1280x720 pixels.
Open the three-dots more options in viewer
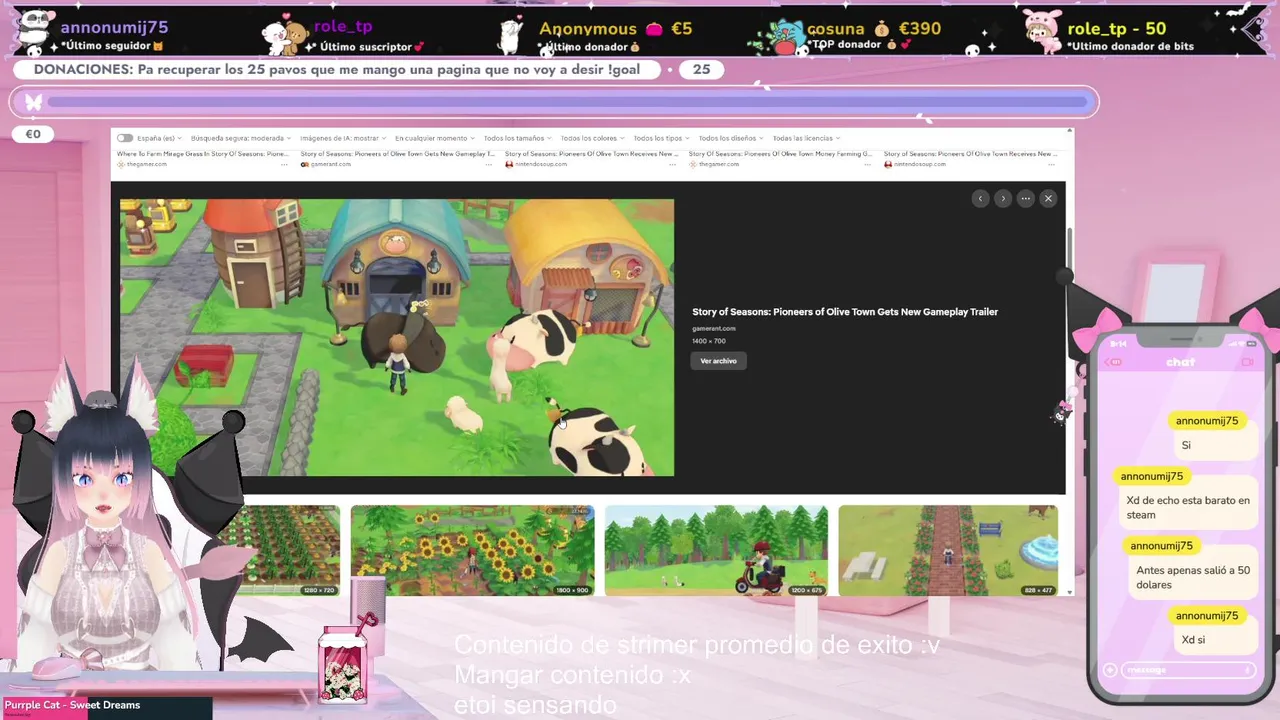click(x=1025, y=198)
